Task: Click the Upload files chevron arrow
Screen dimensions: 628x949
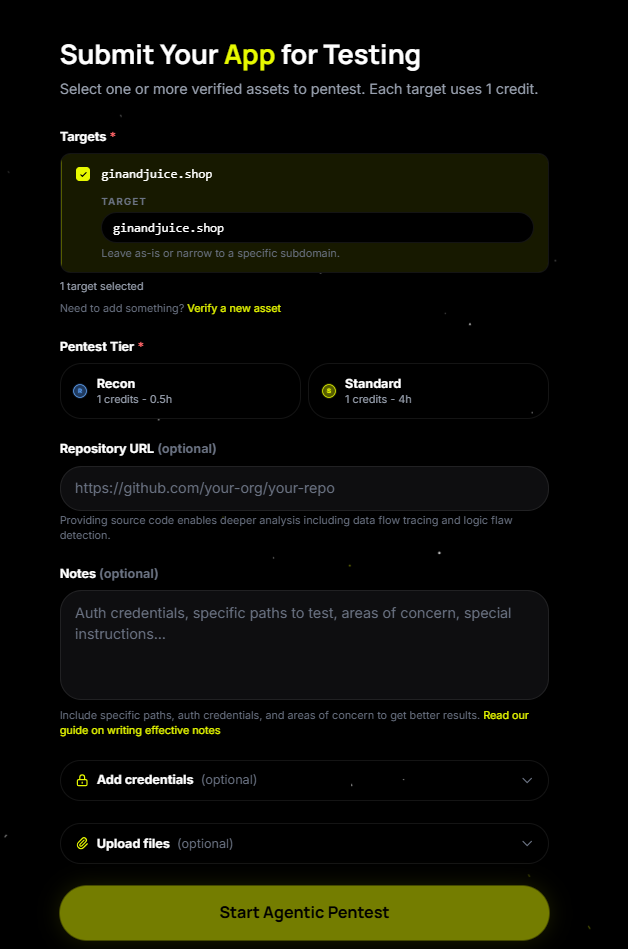Action: tap(527, 844)
